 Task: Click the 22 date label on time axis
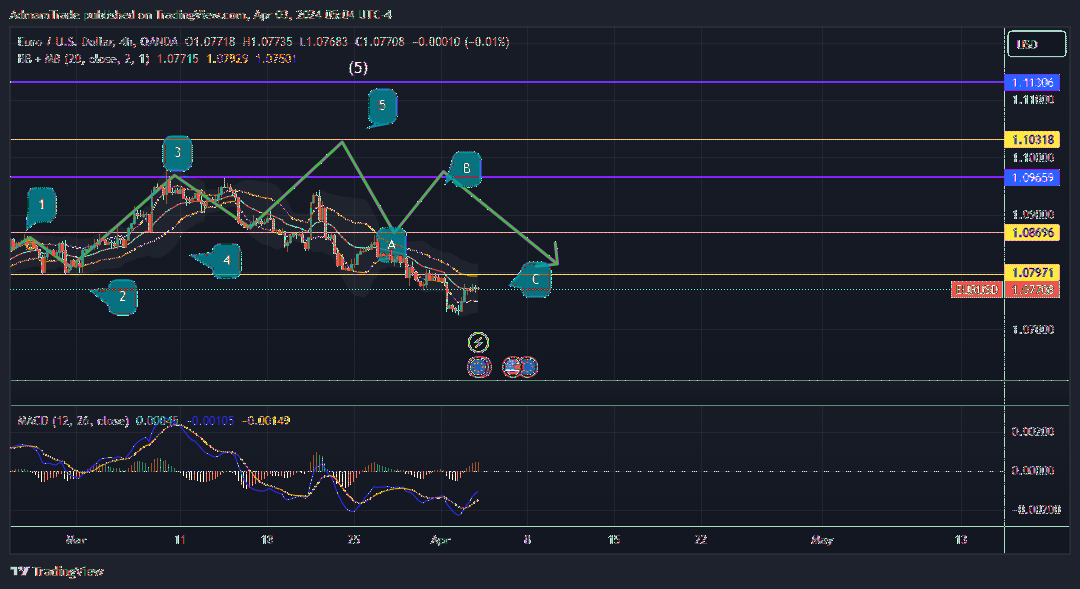pos(700,539)
